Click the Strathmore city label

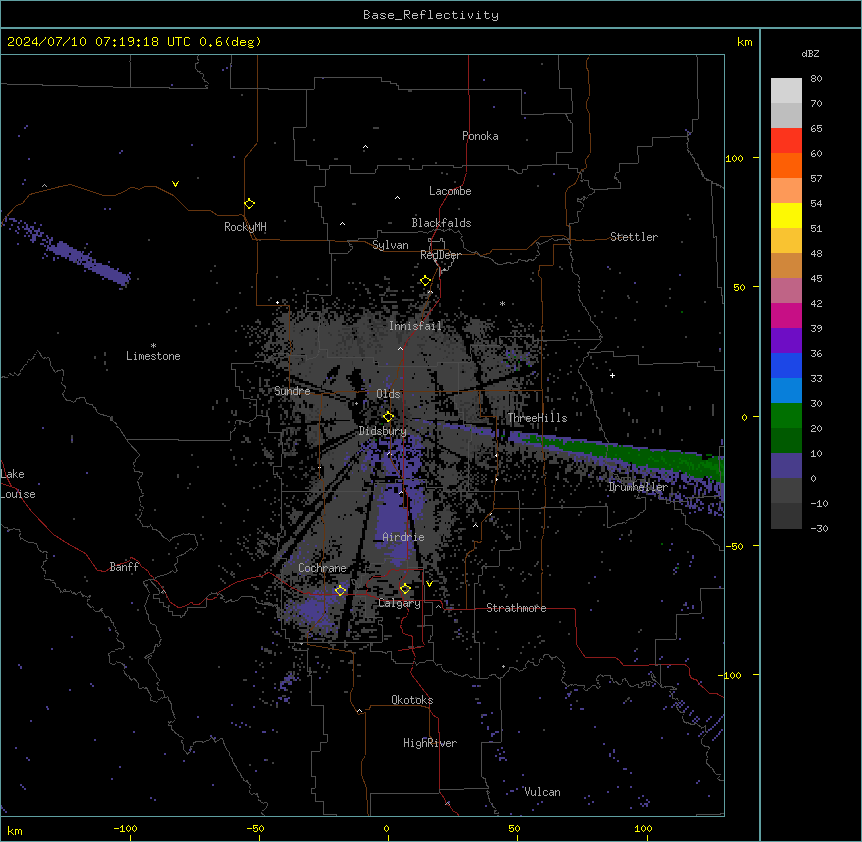[516, 608]
